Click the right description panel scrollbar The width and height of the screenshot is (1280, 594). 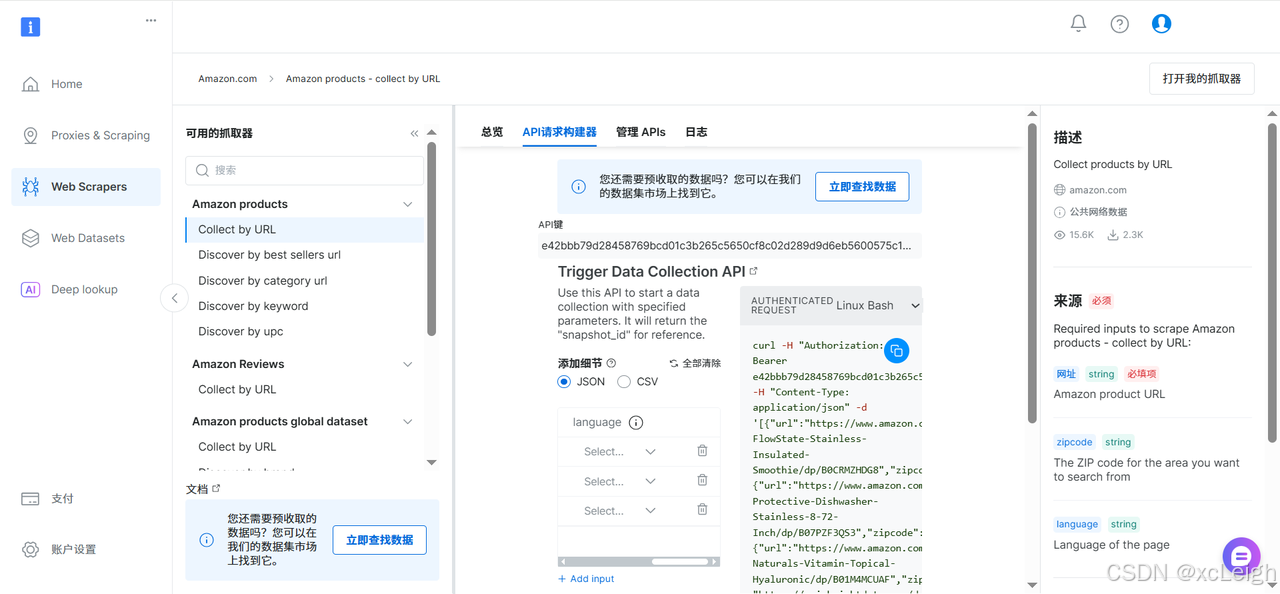[1272, 283]
